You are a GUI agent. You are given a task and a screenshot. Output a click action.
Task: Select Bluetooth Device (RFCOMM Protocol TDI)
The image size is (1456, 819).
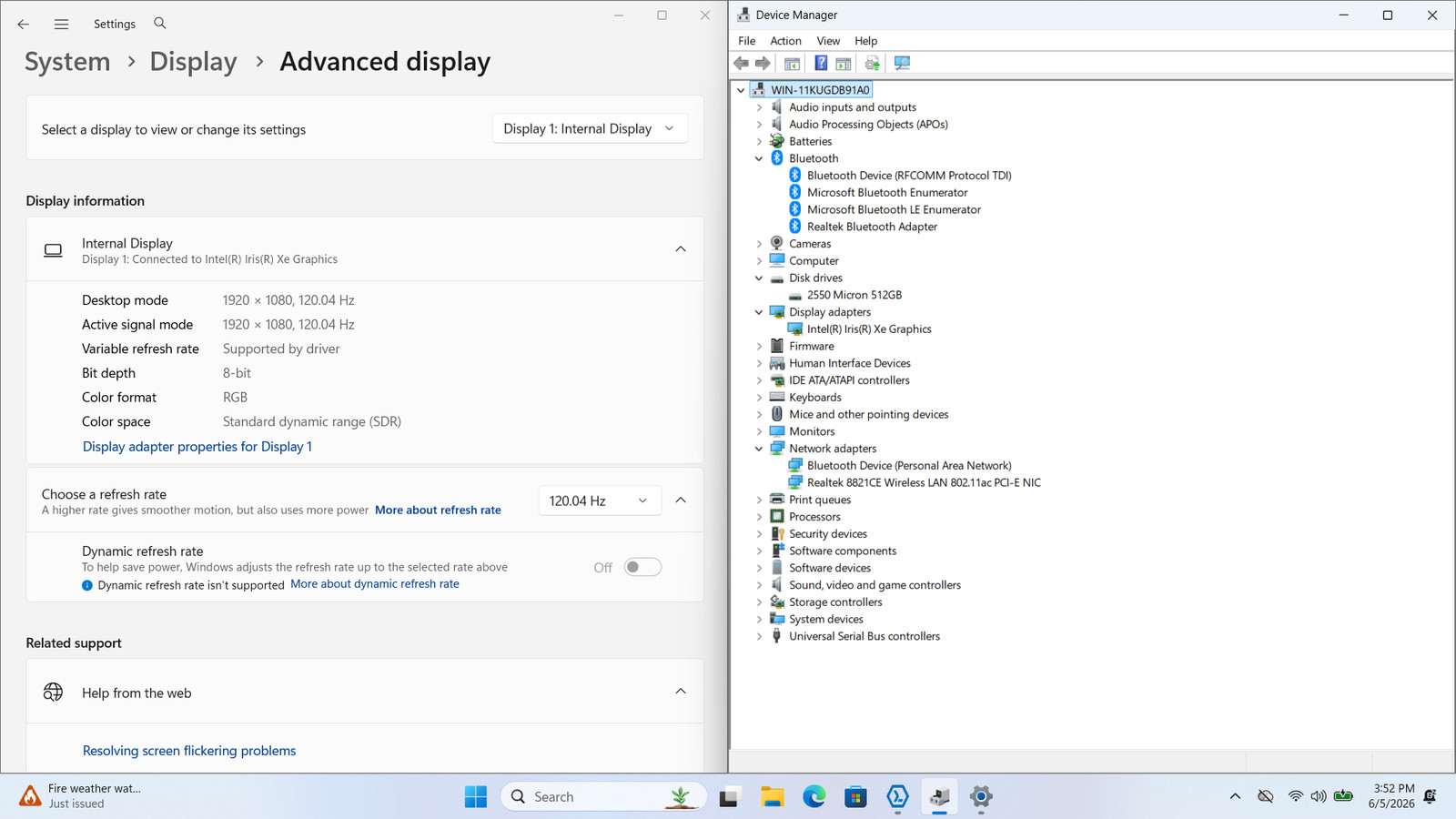[909, 176]
